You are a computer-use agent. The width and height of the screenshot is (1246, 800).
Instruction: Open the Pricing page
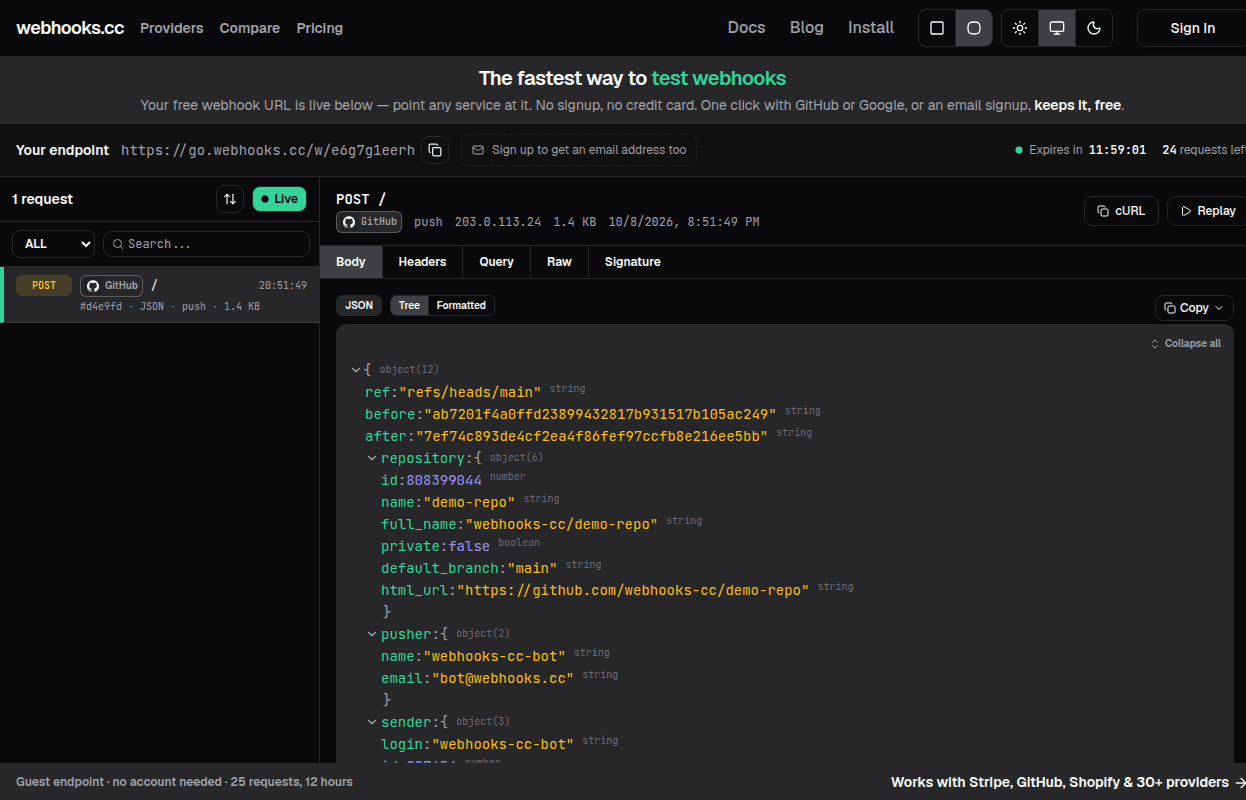click(x=320, y=28)
